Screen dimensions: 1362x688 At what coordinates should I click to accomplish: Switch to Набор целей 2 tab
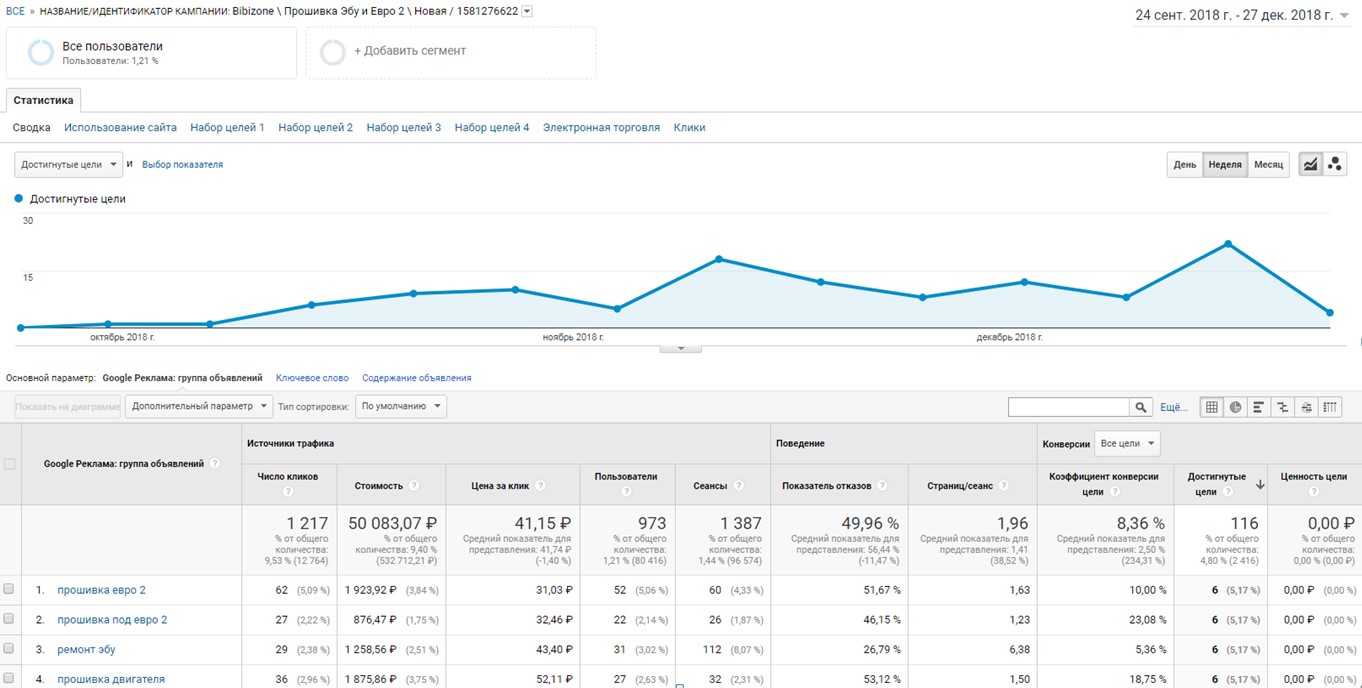point(315,127)
